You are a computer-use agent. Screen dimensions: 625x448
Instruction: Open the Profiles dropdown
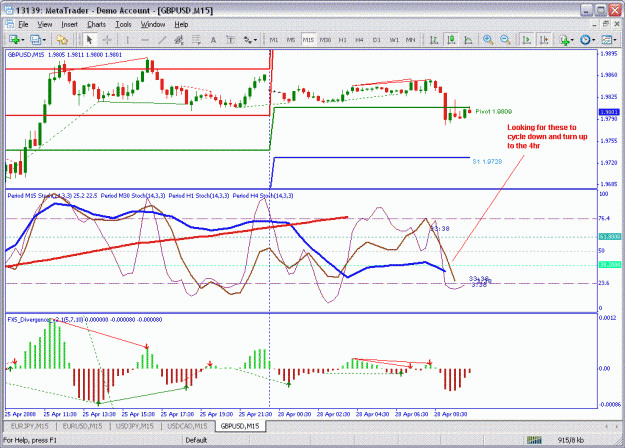pyautogui.click(x=38, y=39)
